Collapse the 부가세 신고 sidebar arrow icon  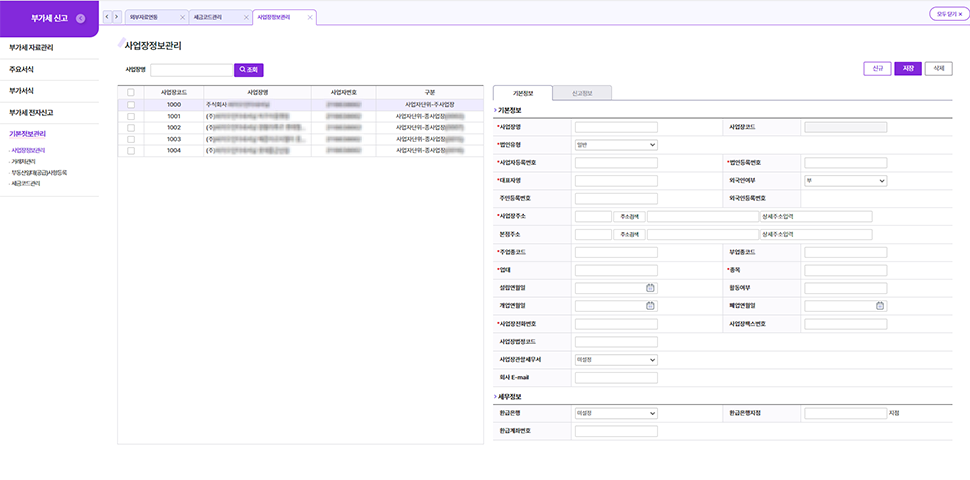(x=80, y=19)
